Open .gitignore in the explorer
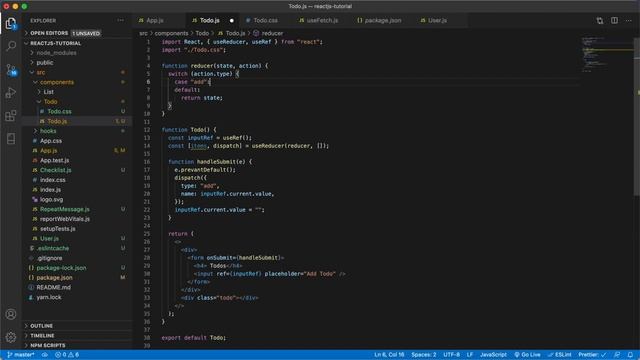Viewport: 640px width, 360px height. coord(49,258)
